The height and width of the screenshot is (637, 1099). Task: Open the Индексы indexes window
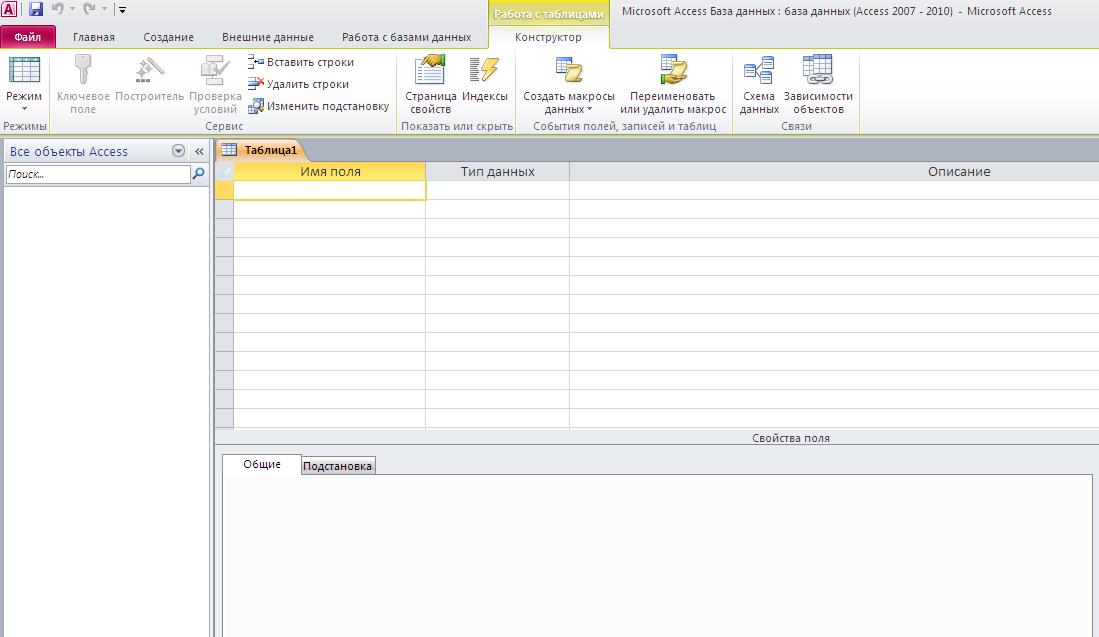pyautogui.click(x=484, y=78)
